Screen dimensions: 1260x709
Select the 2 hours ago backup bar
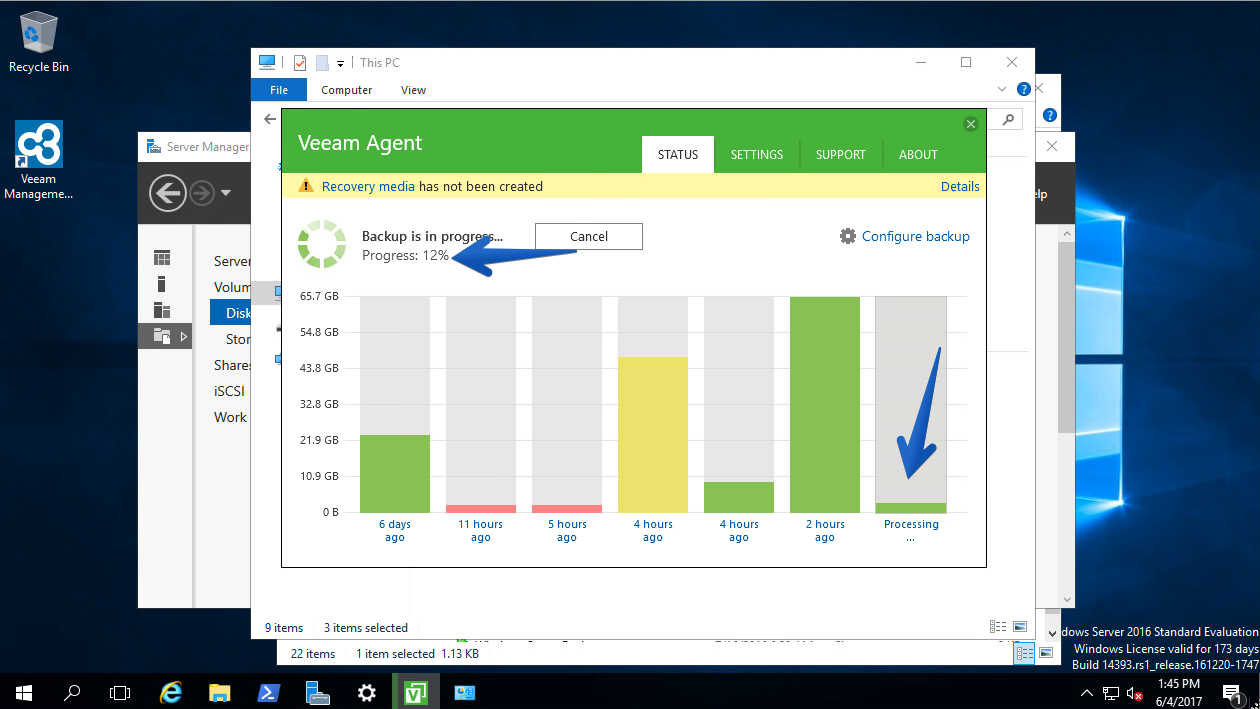point(825,405)
